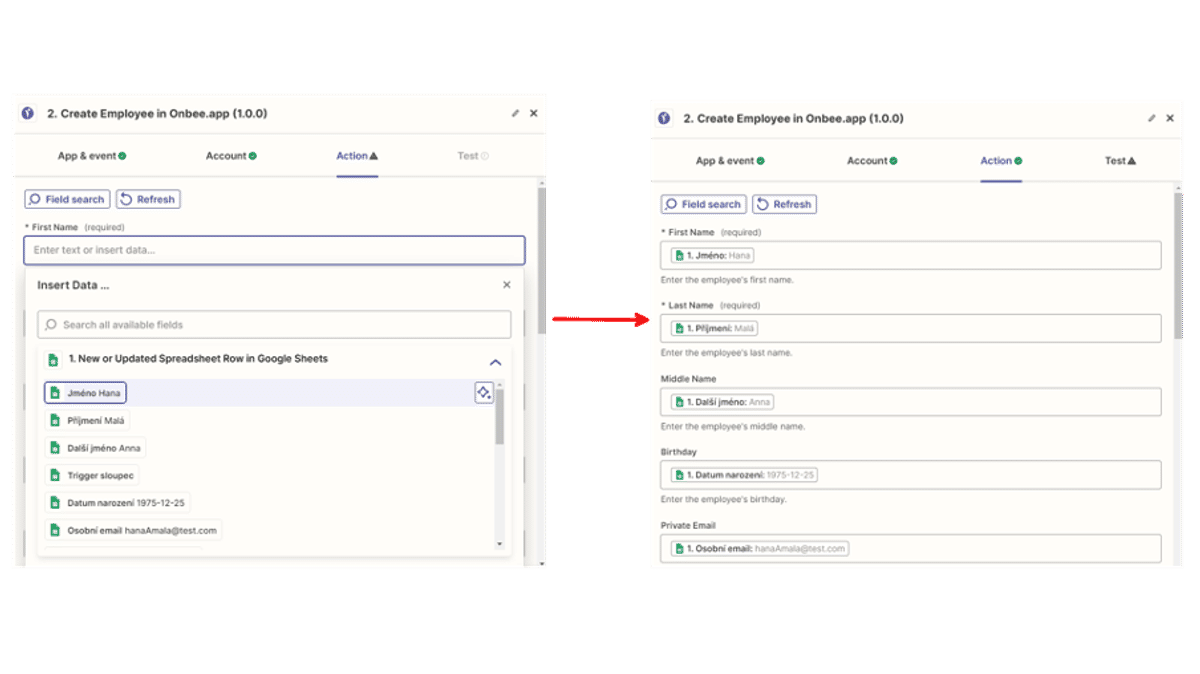Open the Account tab in left panel
Screen dimensions: 1200x674
pyautogui.click(x=231, y=156)
